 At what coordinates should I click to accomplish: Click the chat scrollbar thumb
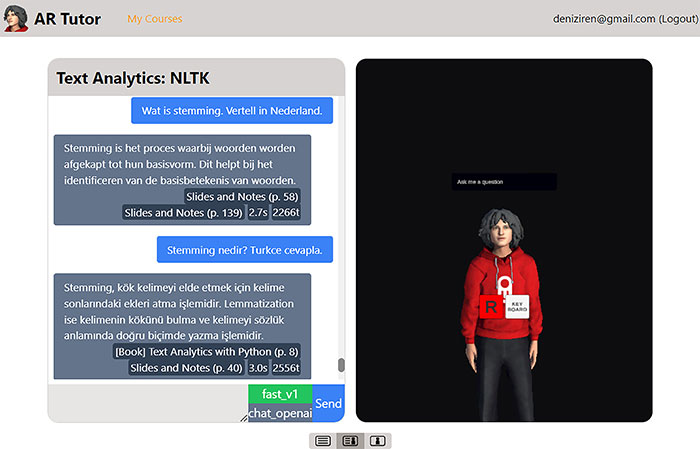[x=341, y=365]
